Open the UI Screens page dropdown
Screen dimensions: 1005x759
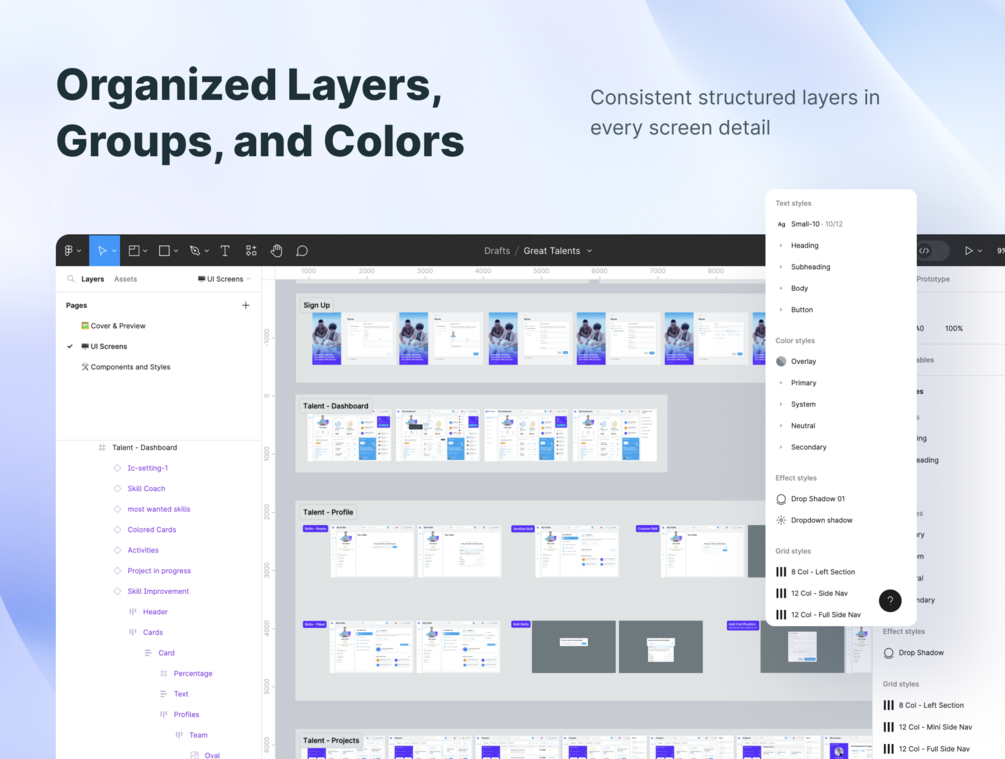pyautogui.click(x=224, y=279)
